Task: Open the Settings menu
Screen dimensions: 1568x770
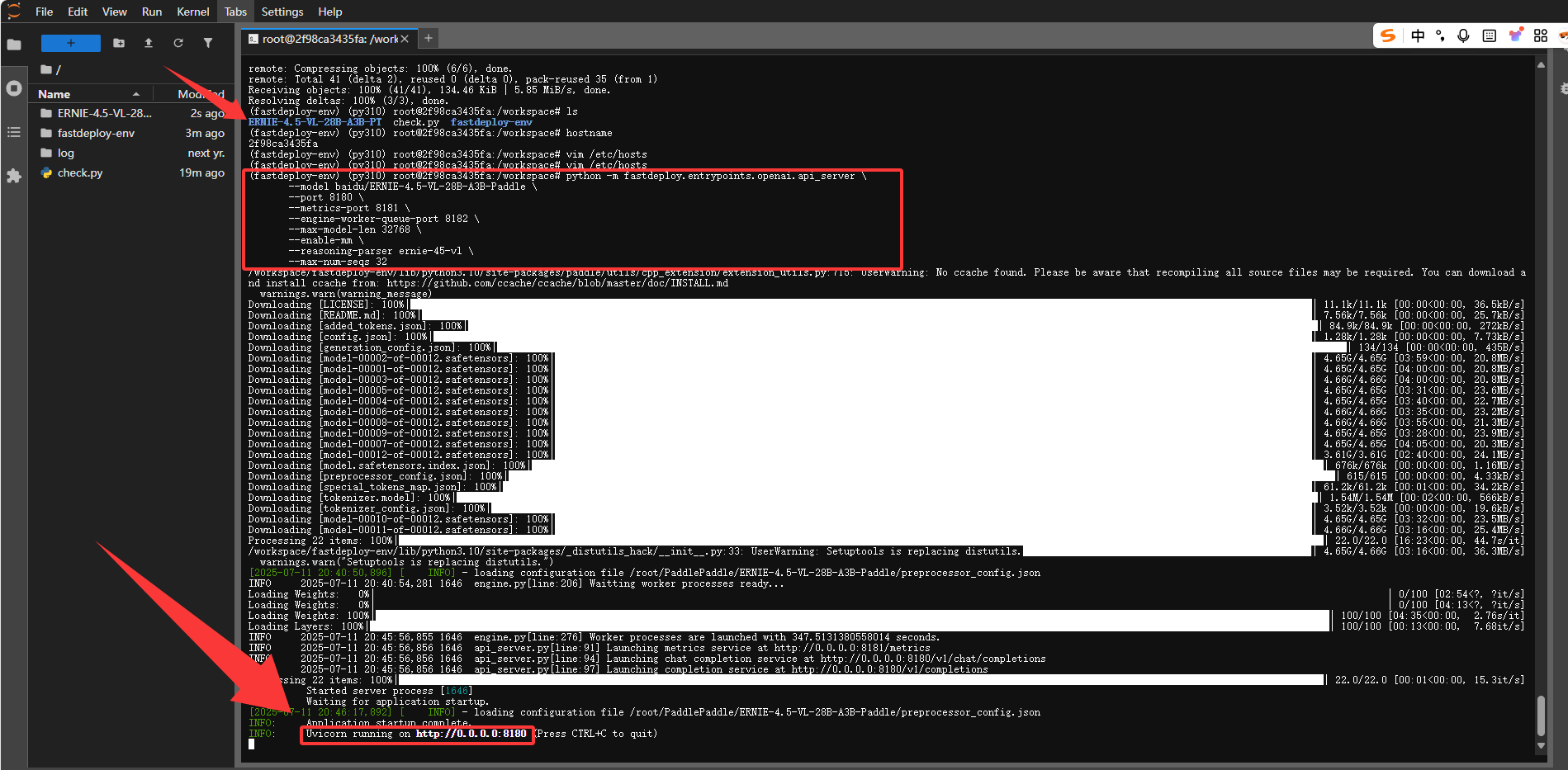Action: point(282,12)
